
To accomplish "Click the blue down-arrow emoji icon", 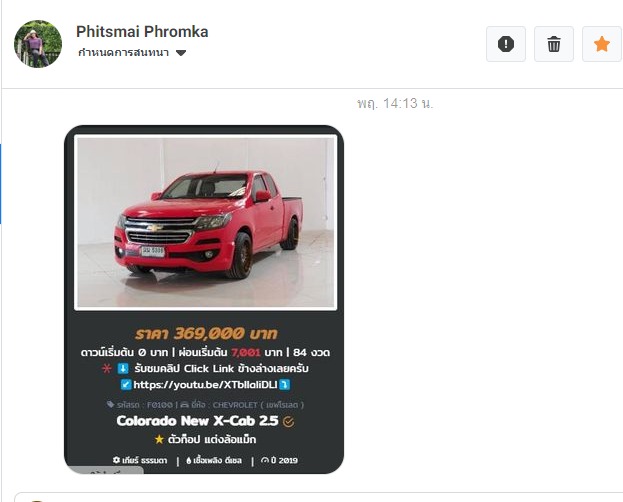I will point(123,368).
